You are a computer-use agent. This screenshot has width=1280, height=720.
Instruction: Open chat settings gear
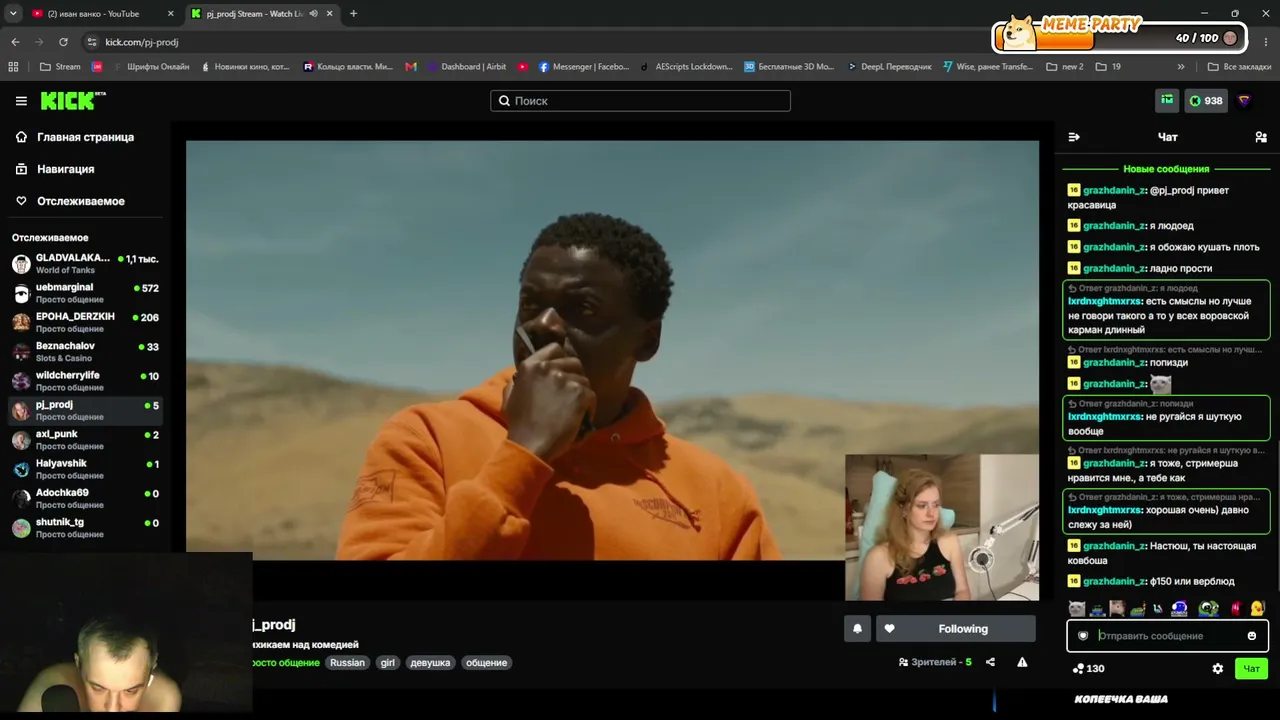(1217, 669)
